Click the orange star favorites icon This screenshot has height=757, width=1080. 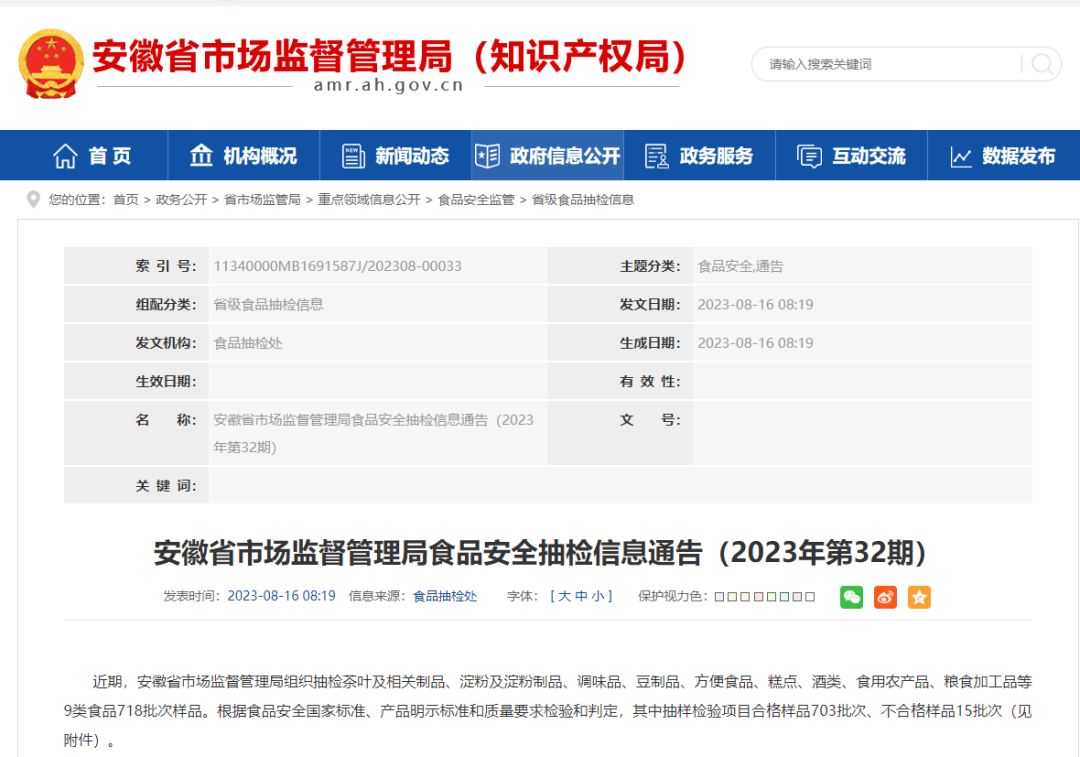[919, 597]
